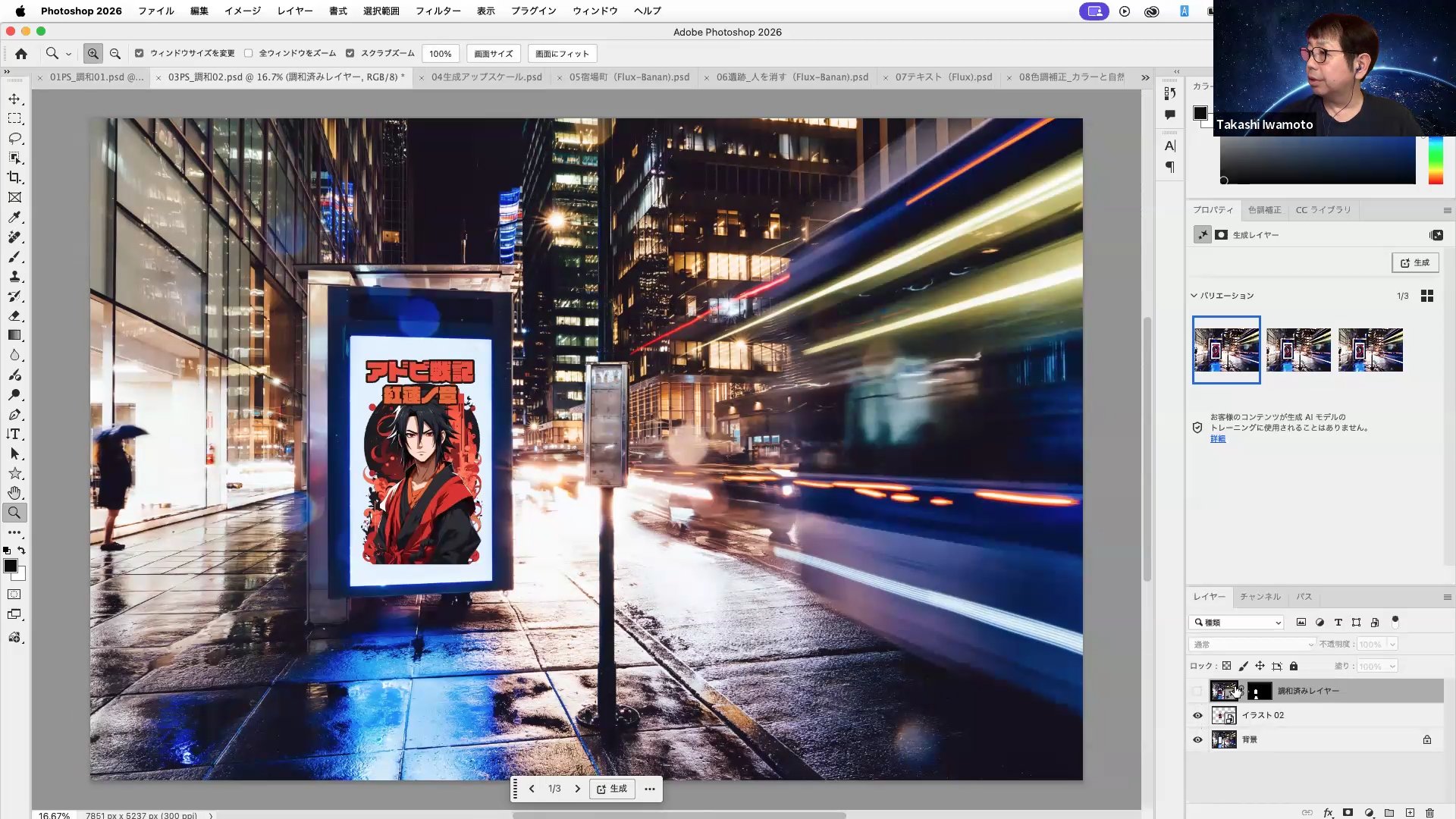This screenshot has width=1456, height=819.
Task: Click the add layer mask icon
Action: (1348, 812)
